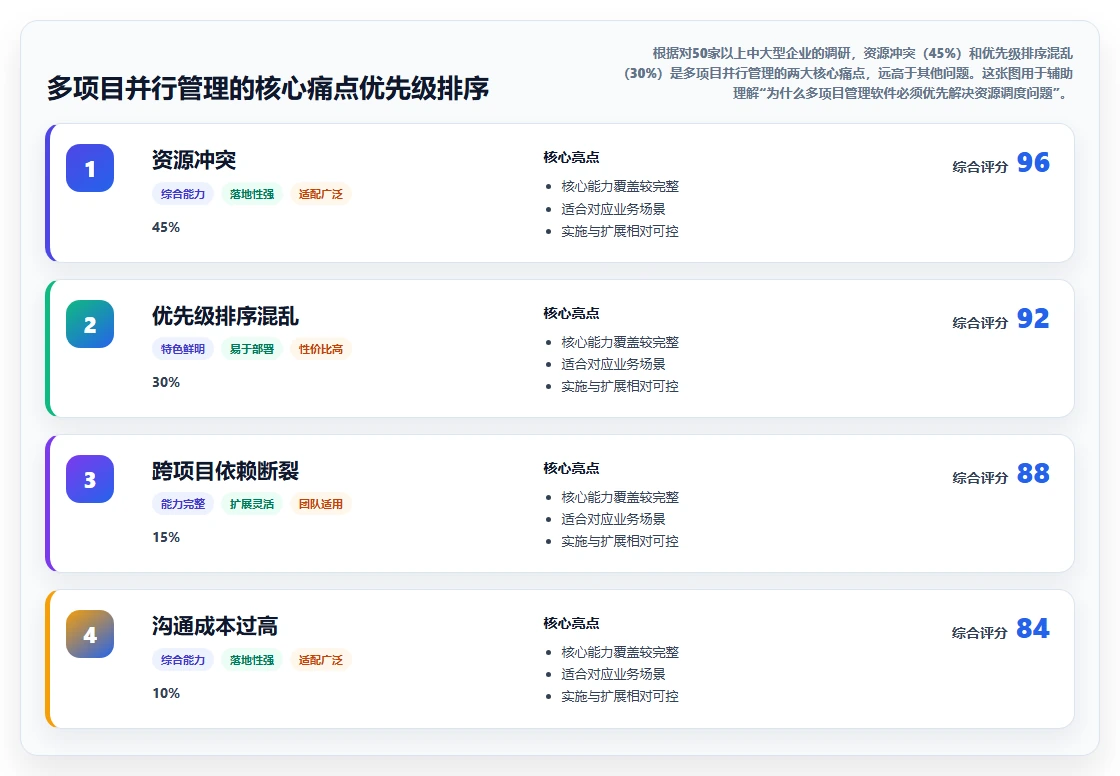Screen dimensions: 1120x776
Task: Click 适合对应业务场景 in 资源冲突 card
Action: 614,209
